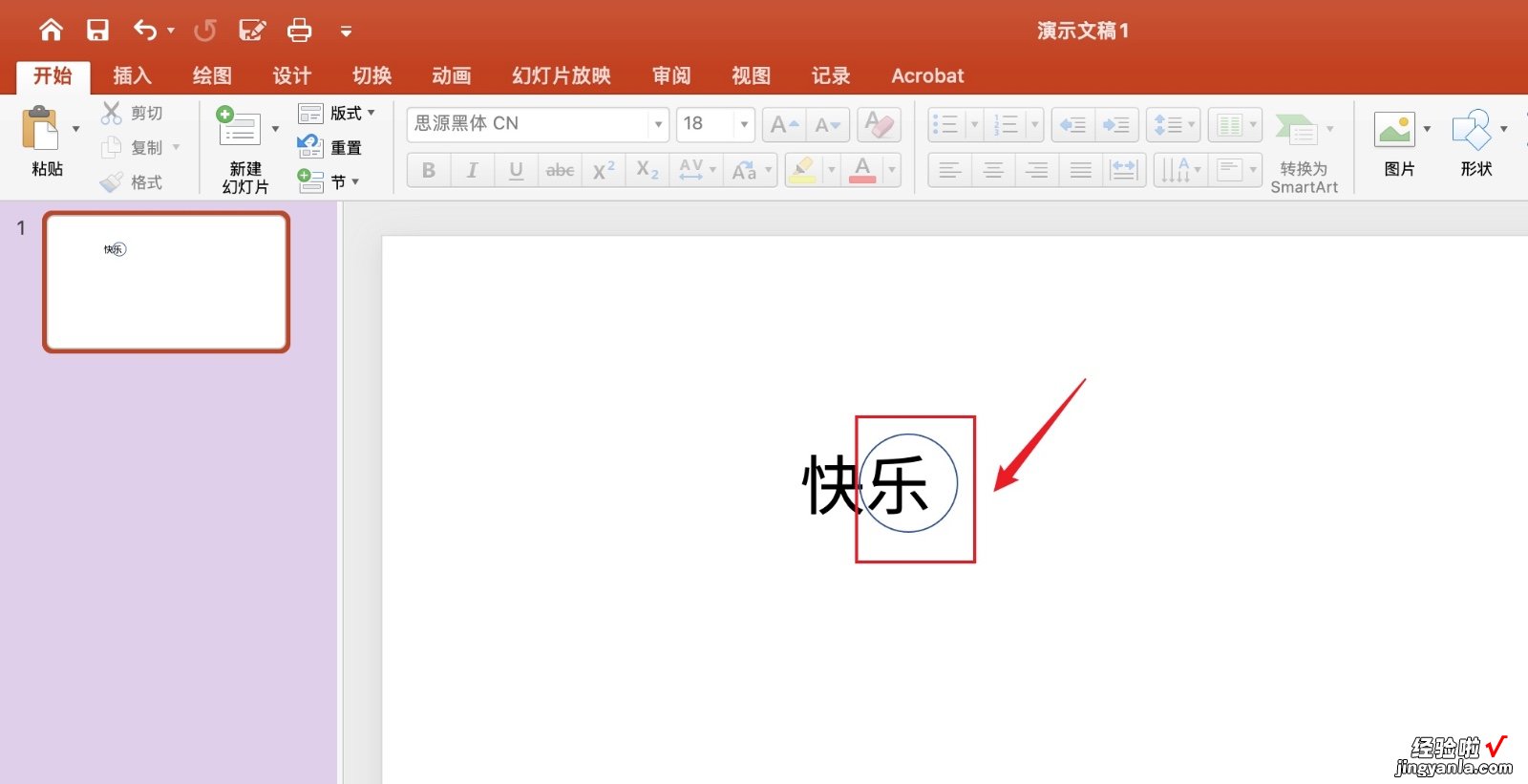Open the 动画 ribbon tab
Image resolution: width=1528 pixels, height=784 pixels.
tap(452, 75)
